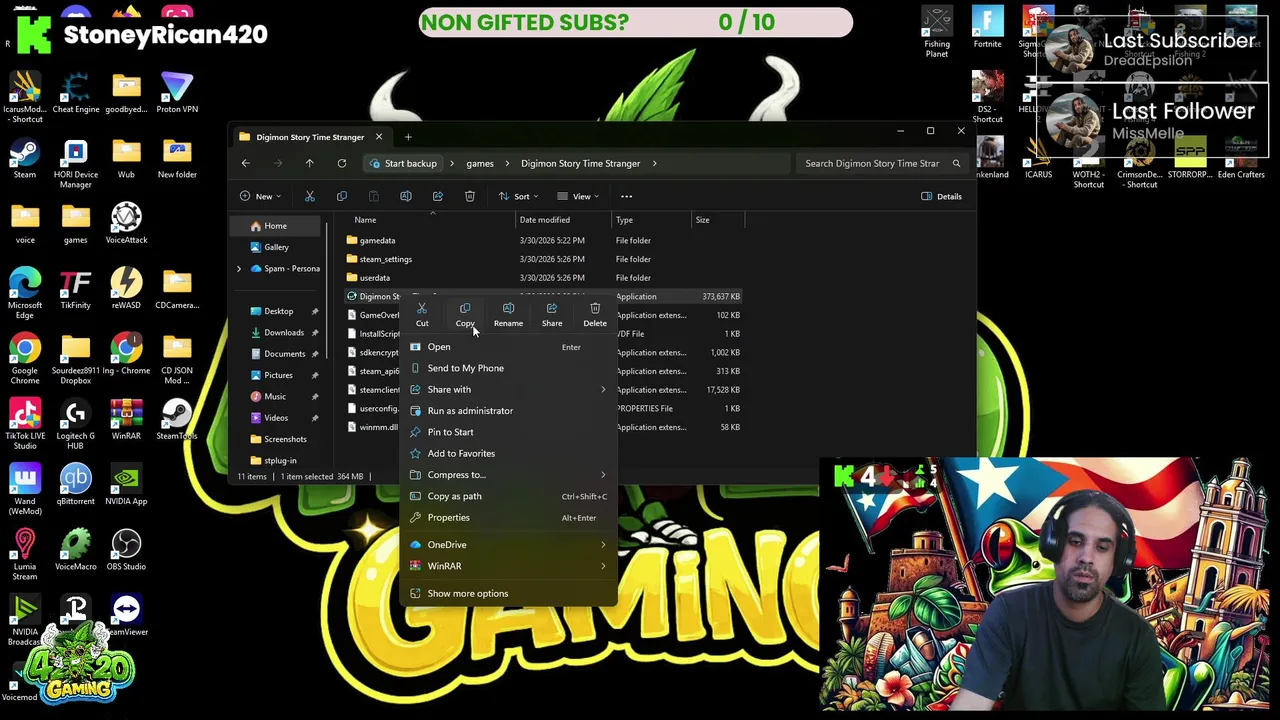Open WinRAR desktop icon
Image resolution: width=1280 pixels, height=720 pixels.
126,420
